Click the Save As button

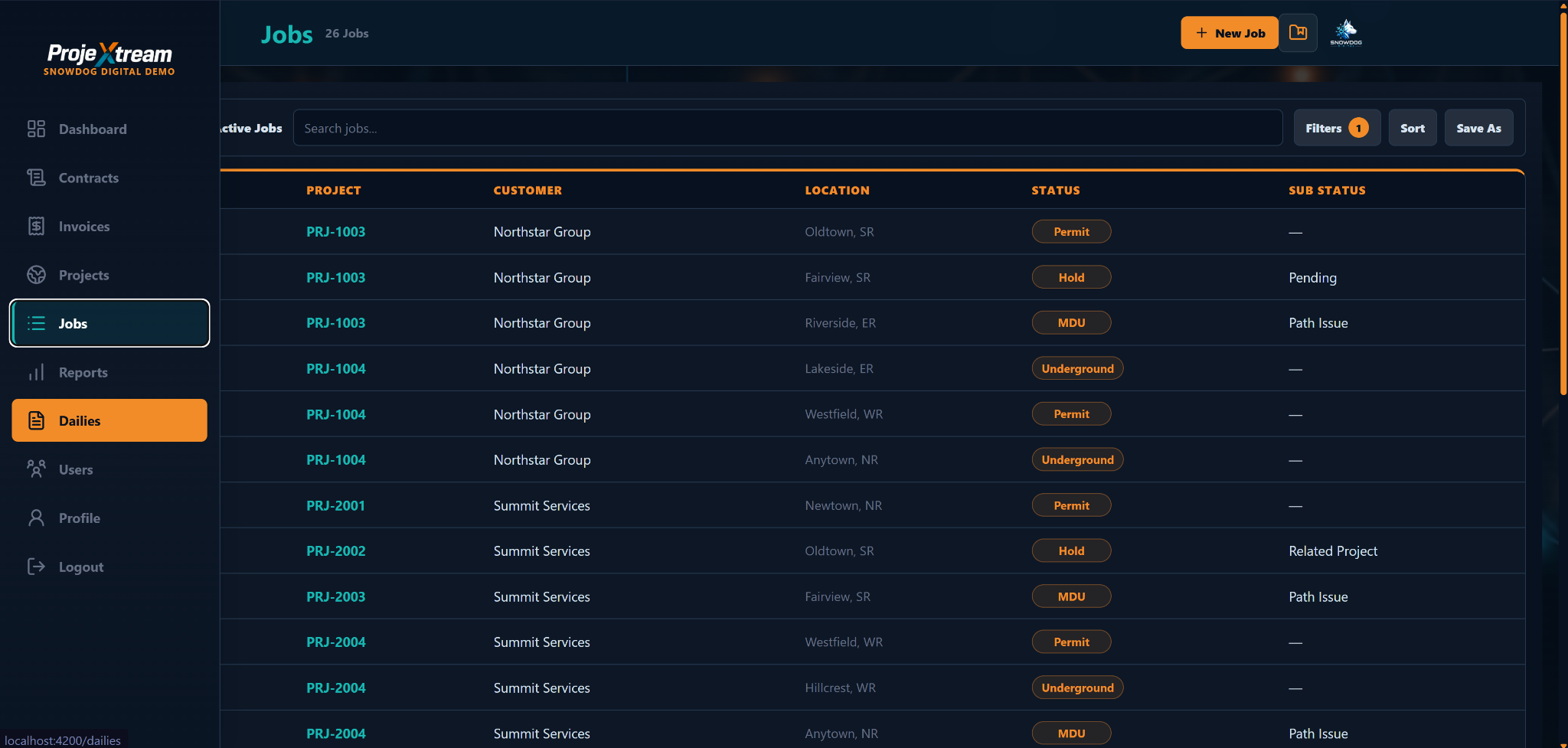pyautogui.click(x=1478, y=128)
